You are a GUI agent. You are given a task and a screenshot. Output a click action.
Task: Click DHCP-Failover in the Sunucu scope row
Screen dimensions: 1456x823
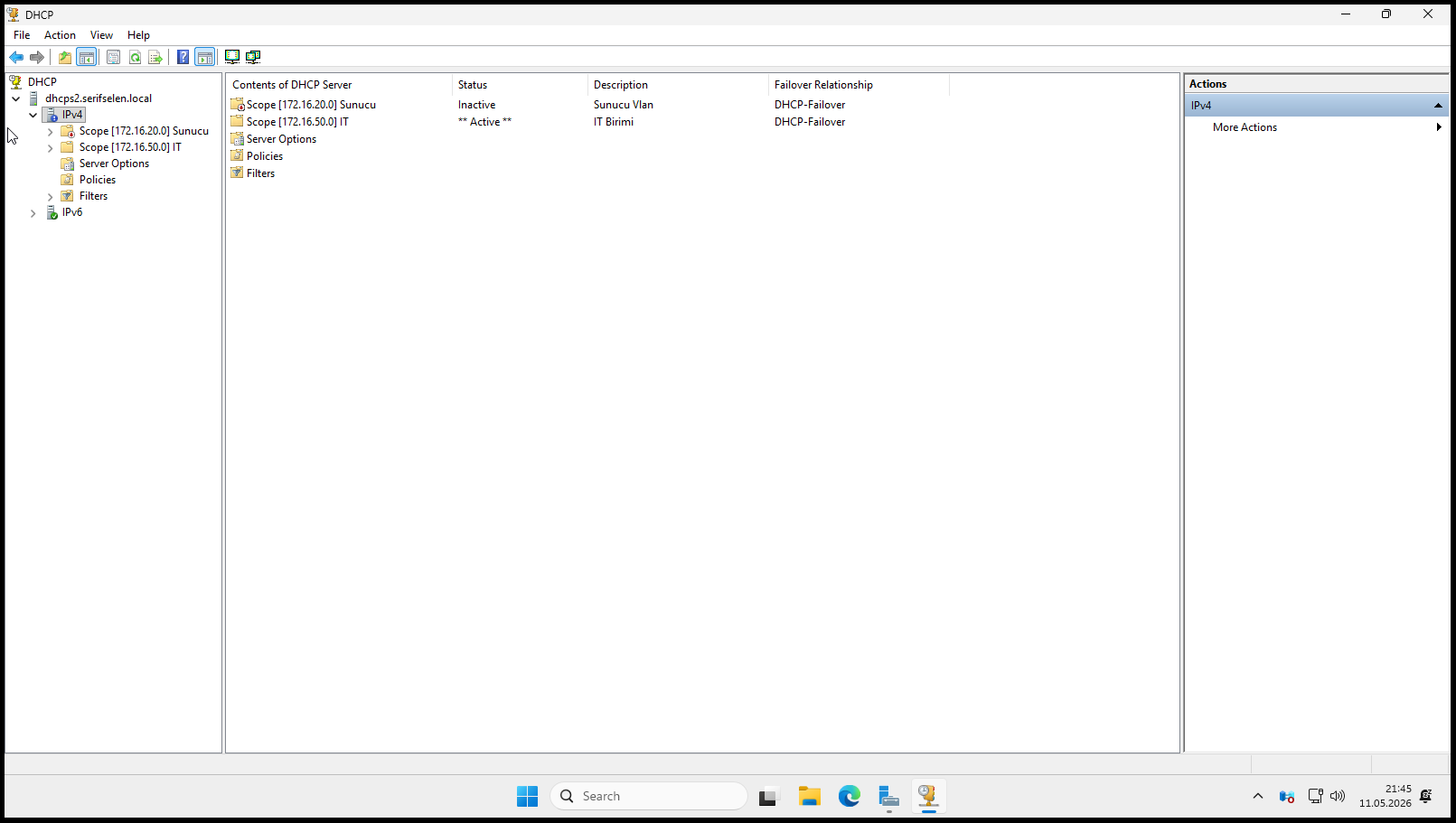pyautogui.click(x=810, y=105)
